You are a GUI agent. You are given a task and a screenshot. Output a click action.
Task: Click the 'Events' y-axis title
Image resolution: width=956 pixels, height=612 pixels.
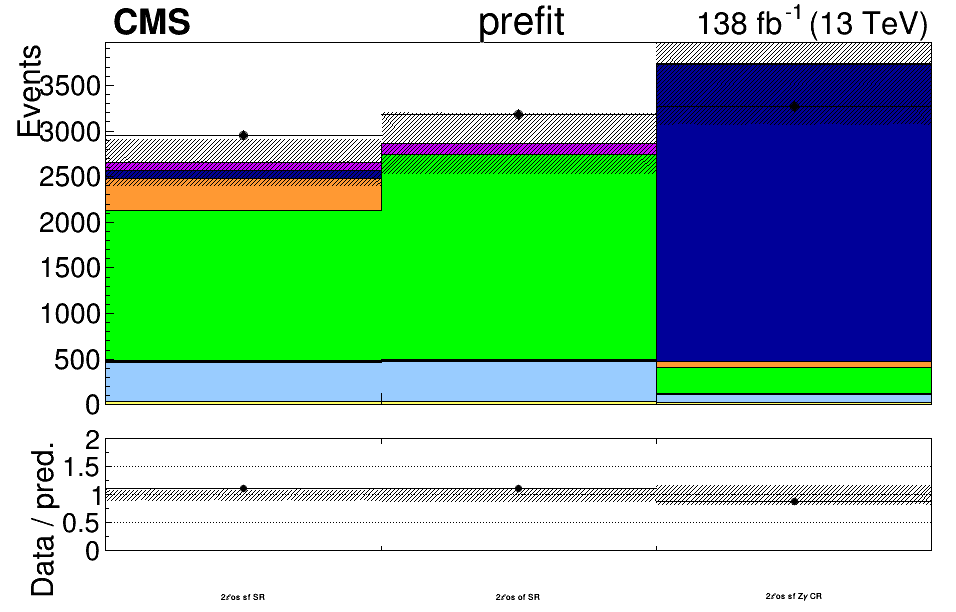29,90
